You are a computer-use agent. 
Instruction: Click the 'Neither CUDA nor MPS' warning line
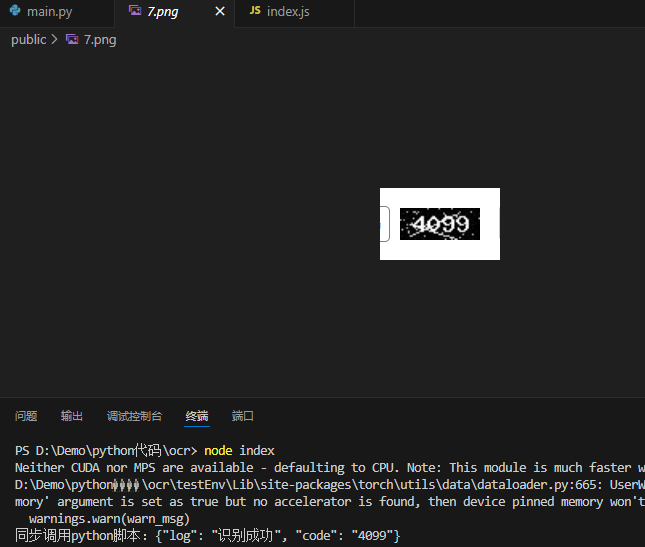330,468
